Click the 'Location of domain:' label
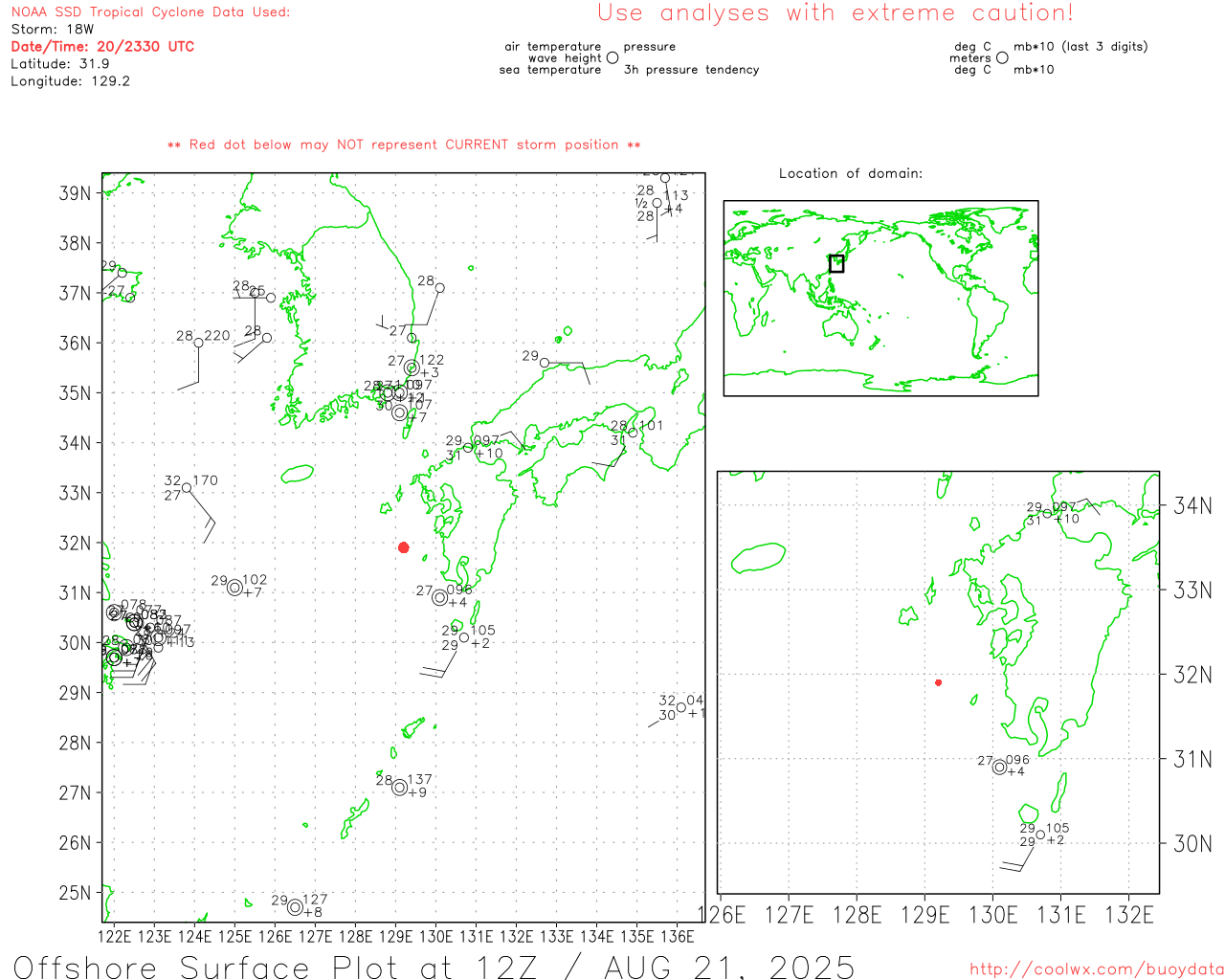Image resolution: width=1225 pixels, height=980 pixels. coord(851,173)
